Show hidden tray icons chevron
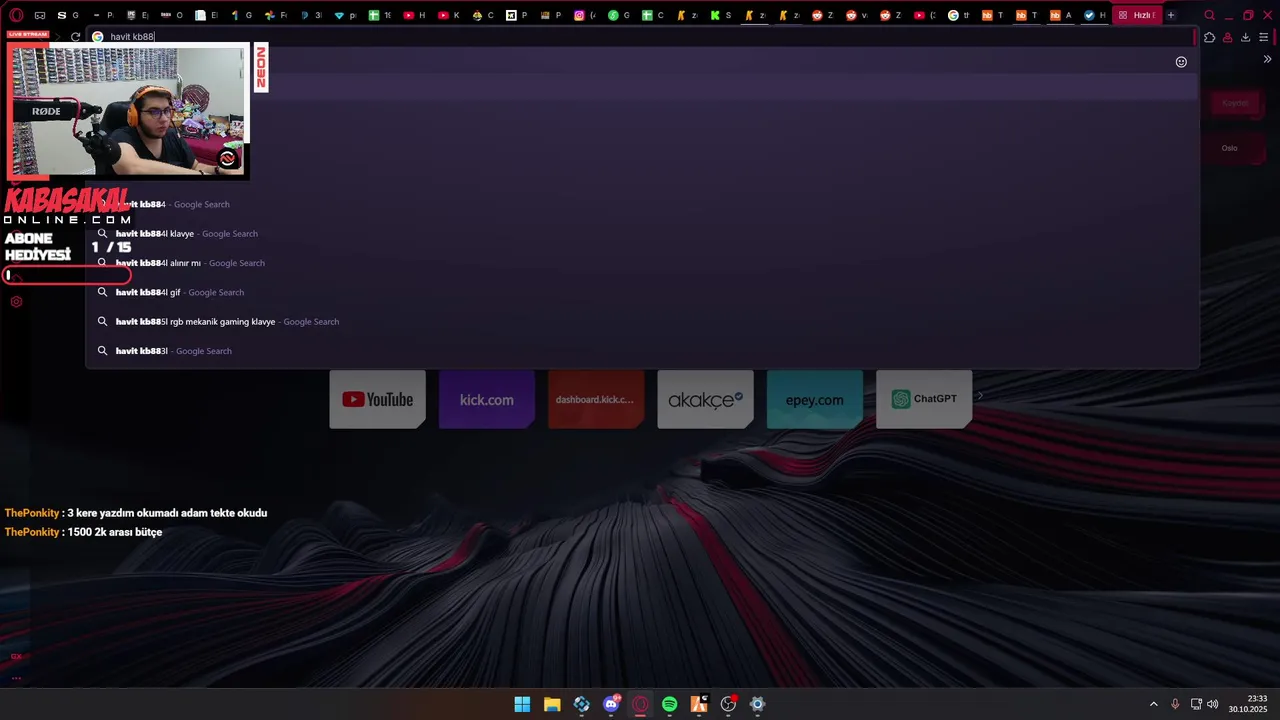This screenshot has width=1280, height=720. [x=1153, y=704]
